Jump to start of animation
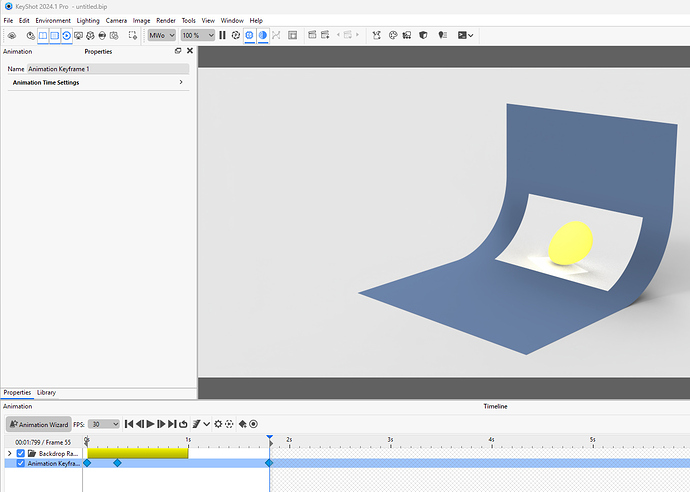The image size is (690, 492). pos(129,424)
